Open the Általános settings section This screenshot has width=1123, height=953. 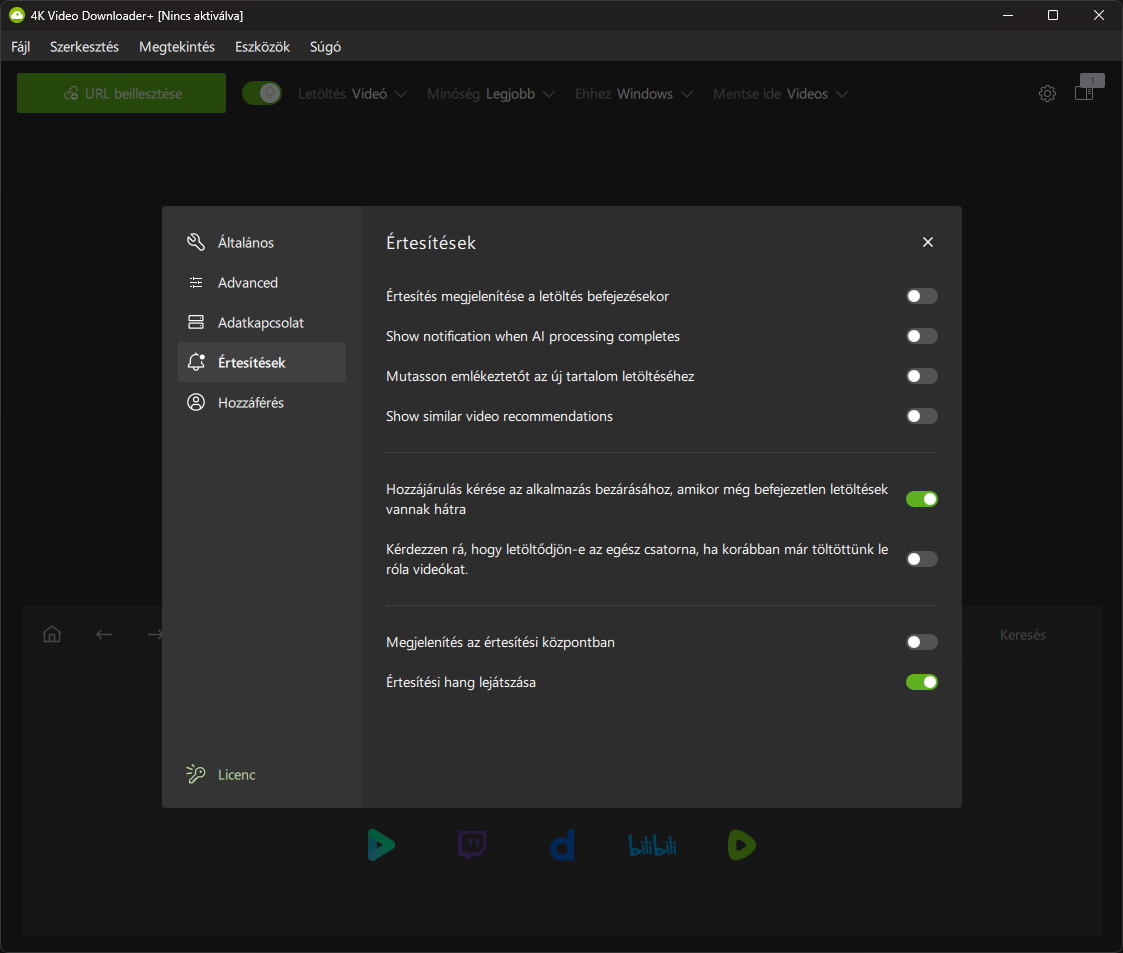pos(261,243)
